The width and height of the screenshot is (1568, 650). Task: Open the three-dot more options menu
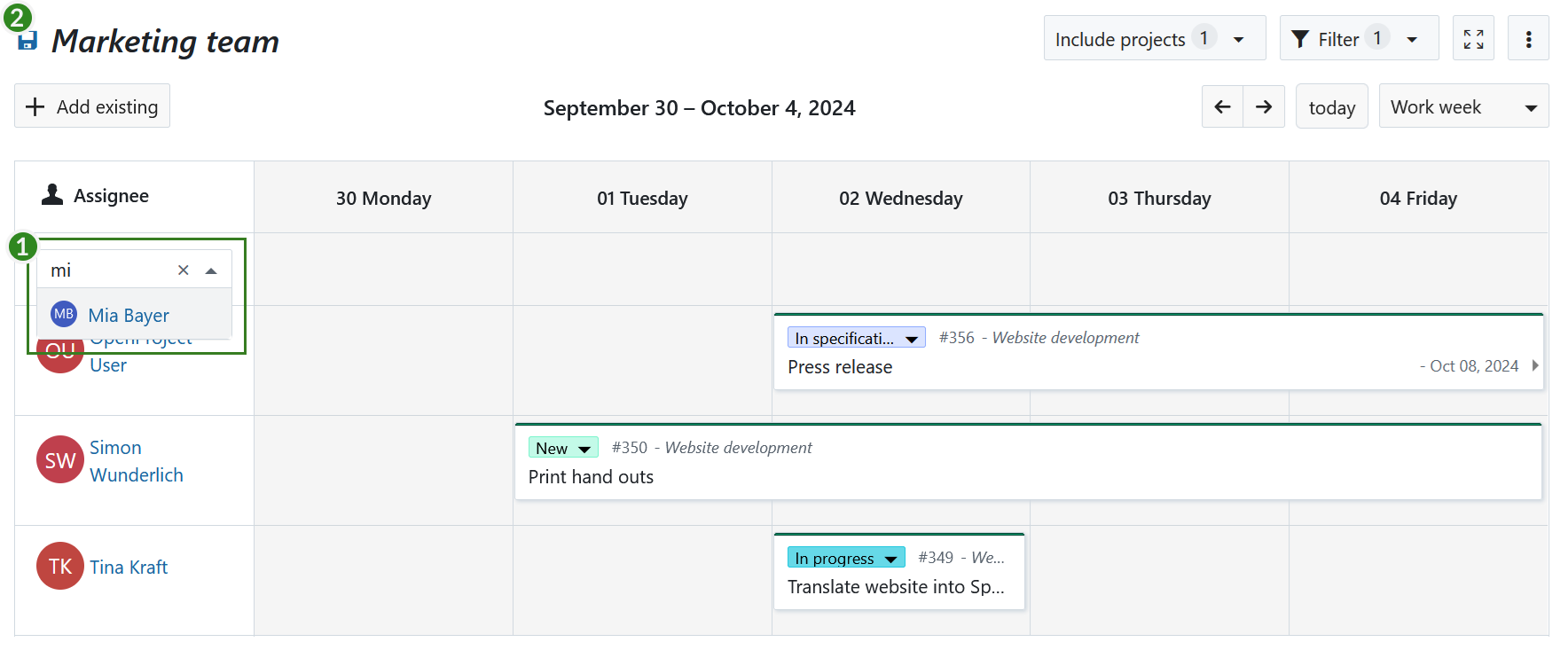1528,38
